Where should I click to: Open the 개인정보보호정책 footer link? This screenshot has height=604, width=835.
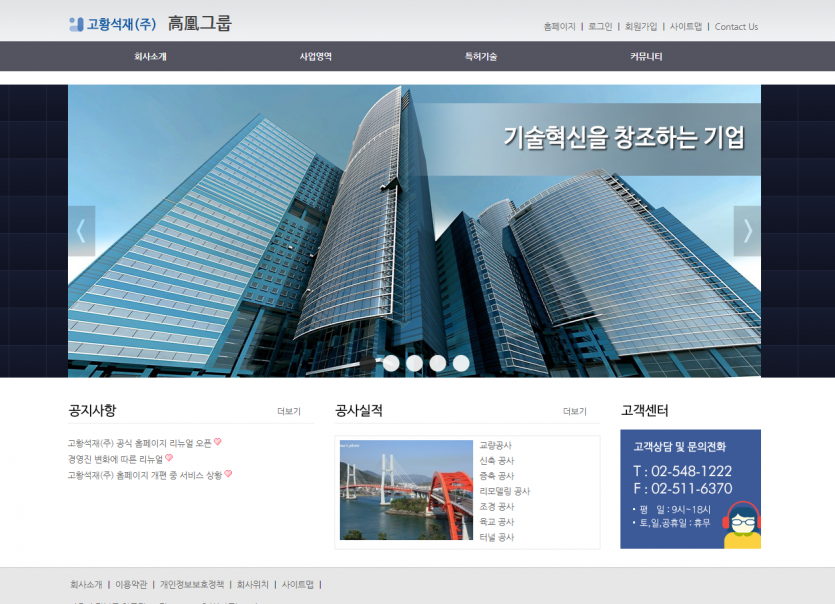point(192,584)
